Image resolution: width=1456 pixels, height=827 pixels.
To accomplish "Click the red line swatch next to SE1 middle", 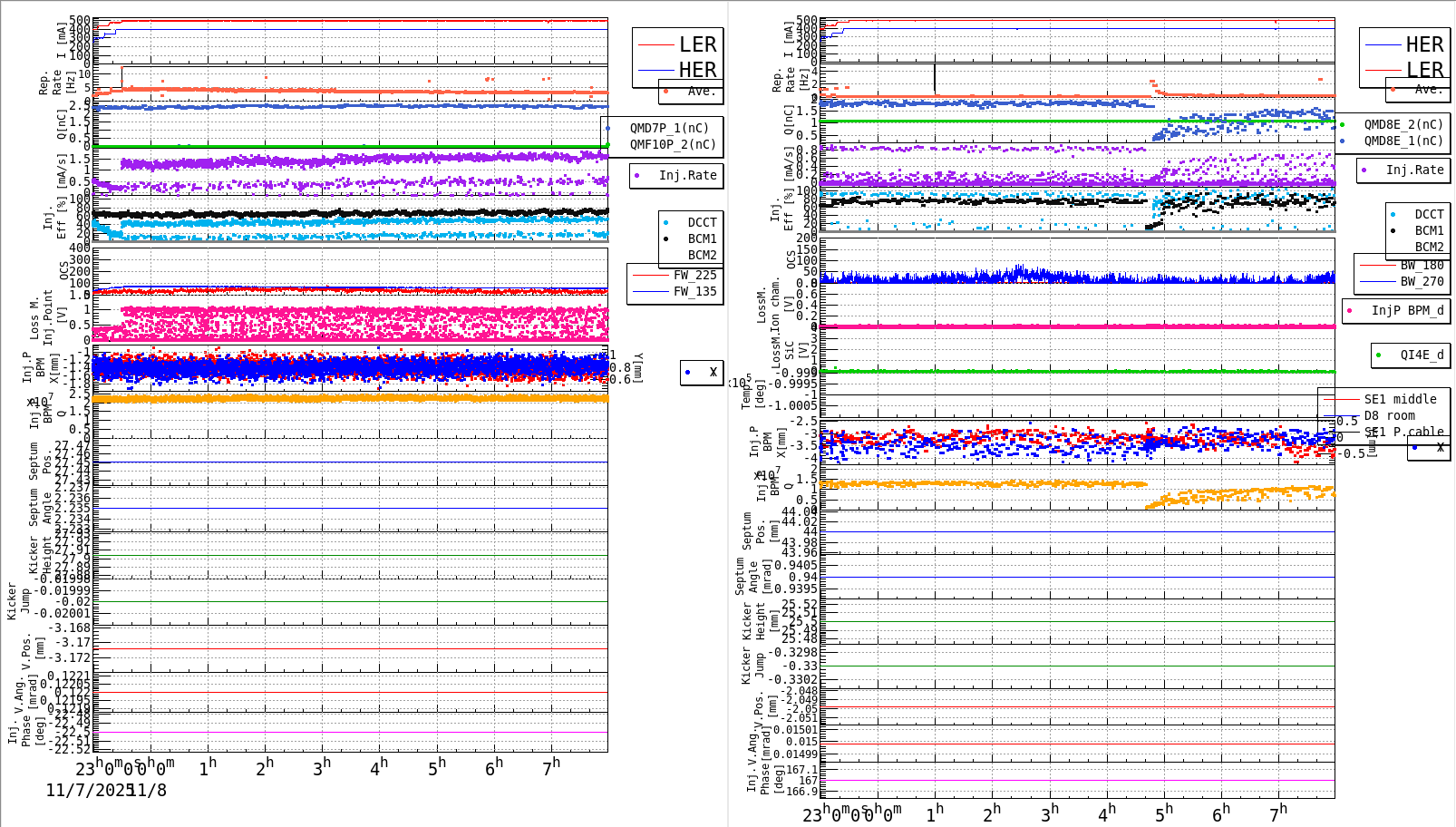I will (1340, 399).
